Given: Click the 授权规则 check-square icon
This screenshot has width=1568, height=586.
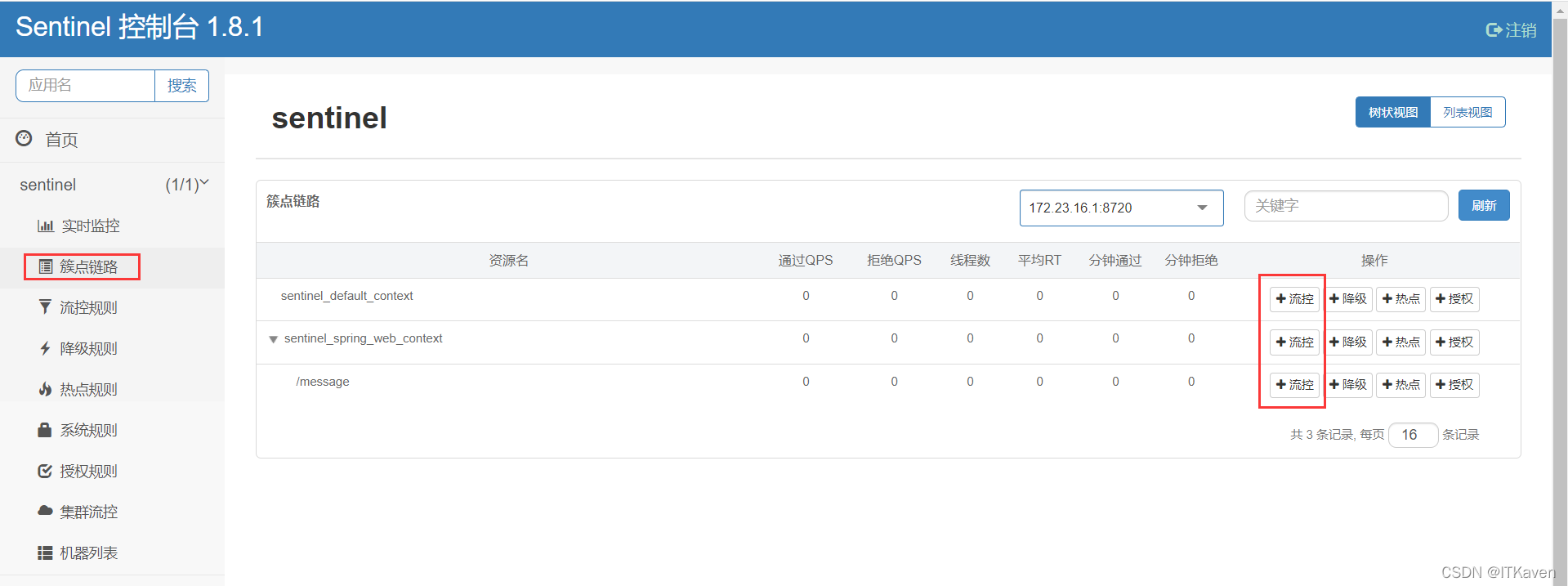Looking at the screenshot, I should point(45,471).
